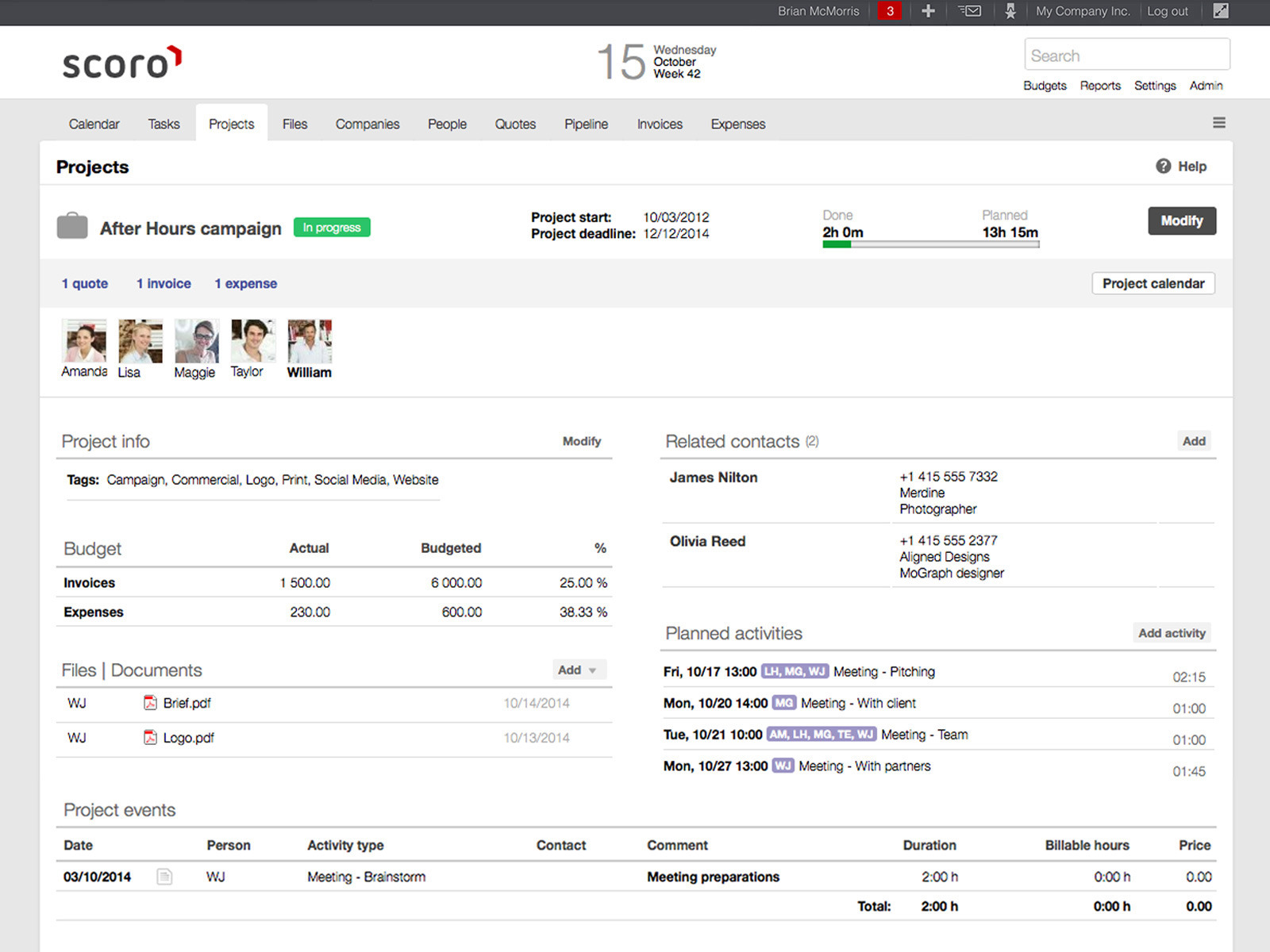Screen dimensions: 1270x952
Task: Switch to the Quotes tab
Action: point(516,124)
